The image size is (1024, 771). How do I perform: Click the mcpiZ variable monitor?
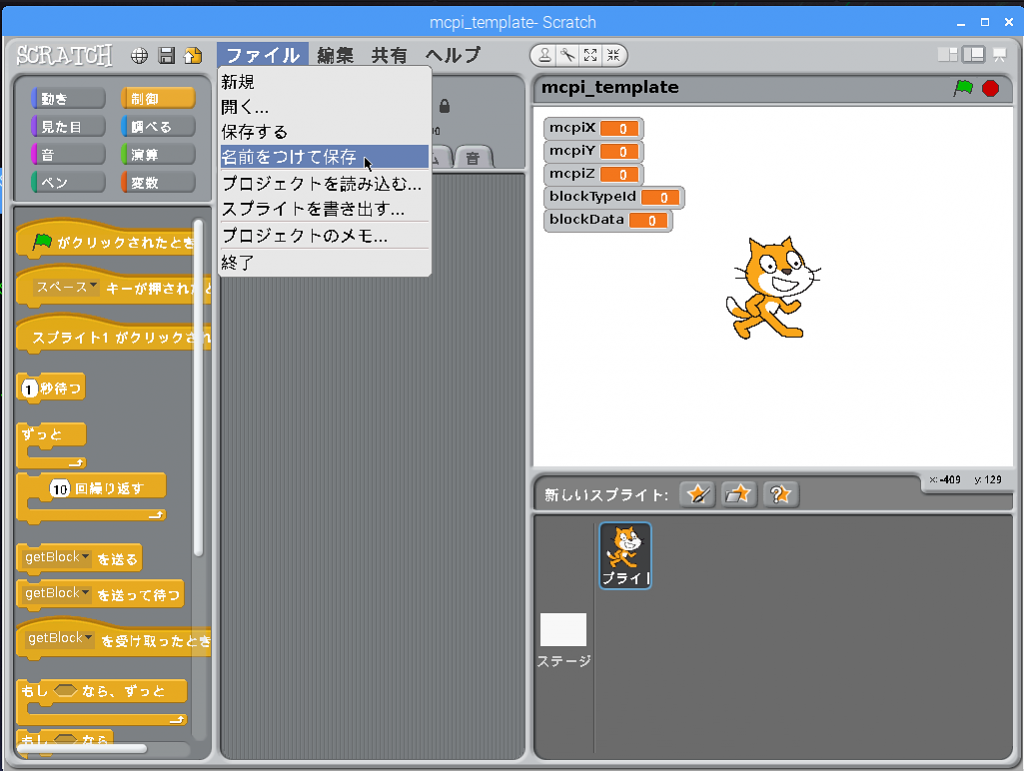pyautogui.click(x=593, y=174)
